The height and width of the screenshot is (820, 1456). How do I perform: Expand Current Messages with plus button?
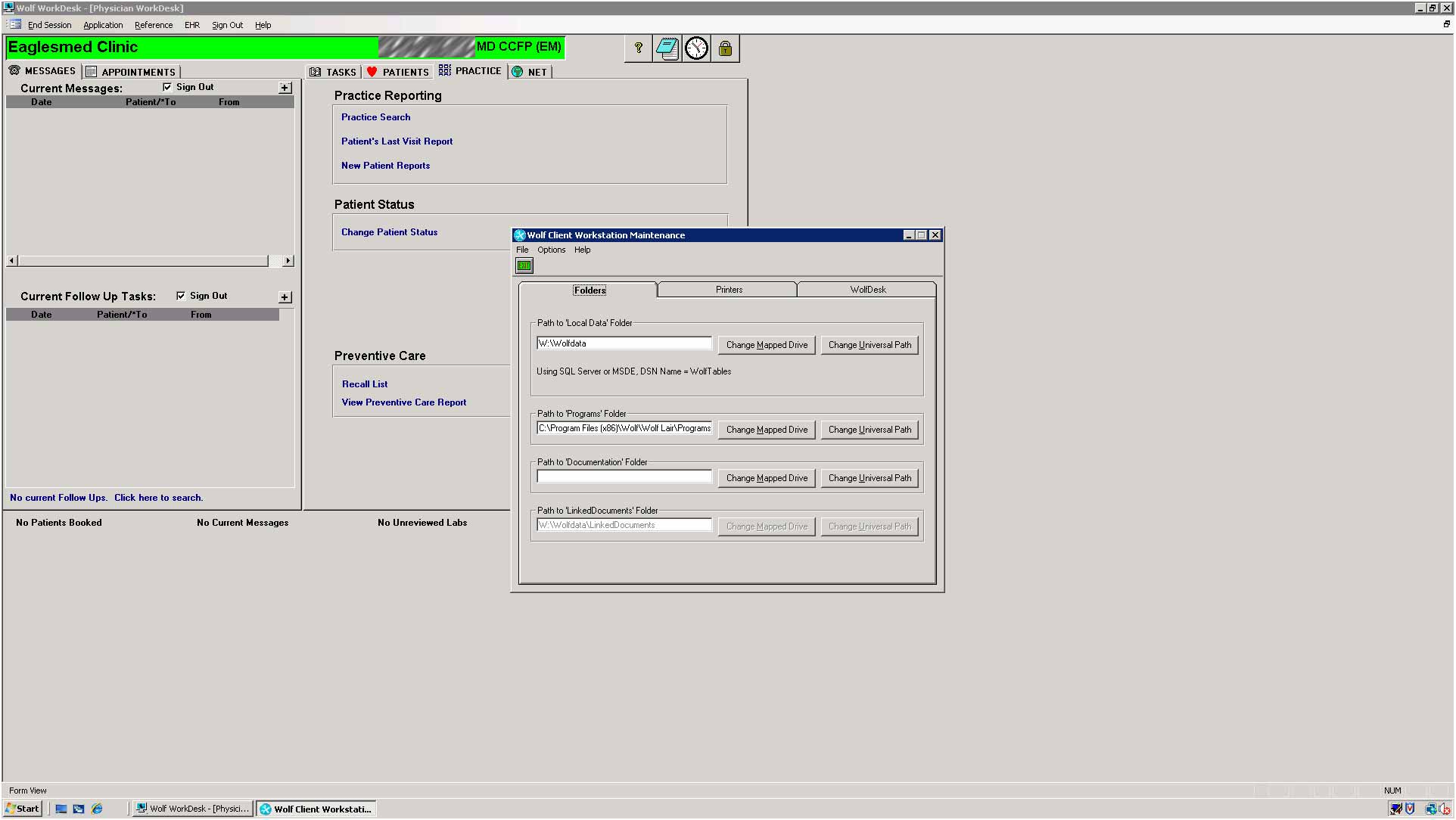click(285, 88)
